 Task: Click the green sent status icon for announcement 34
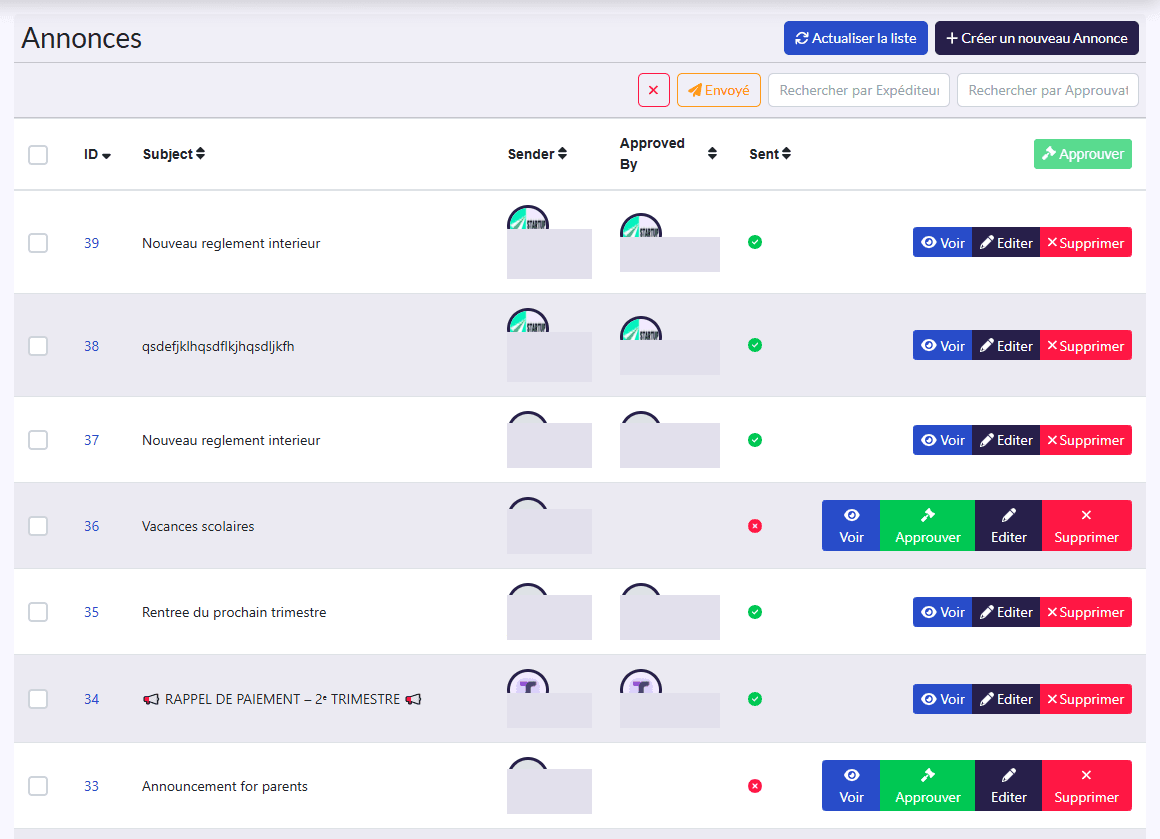pos(755,699)
